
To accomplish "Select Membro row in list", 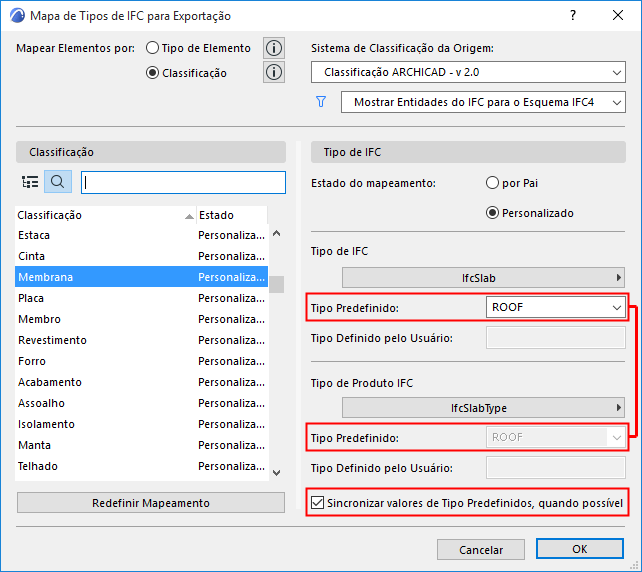I will point(142,319).
